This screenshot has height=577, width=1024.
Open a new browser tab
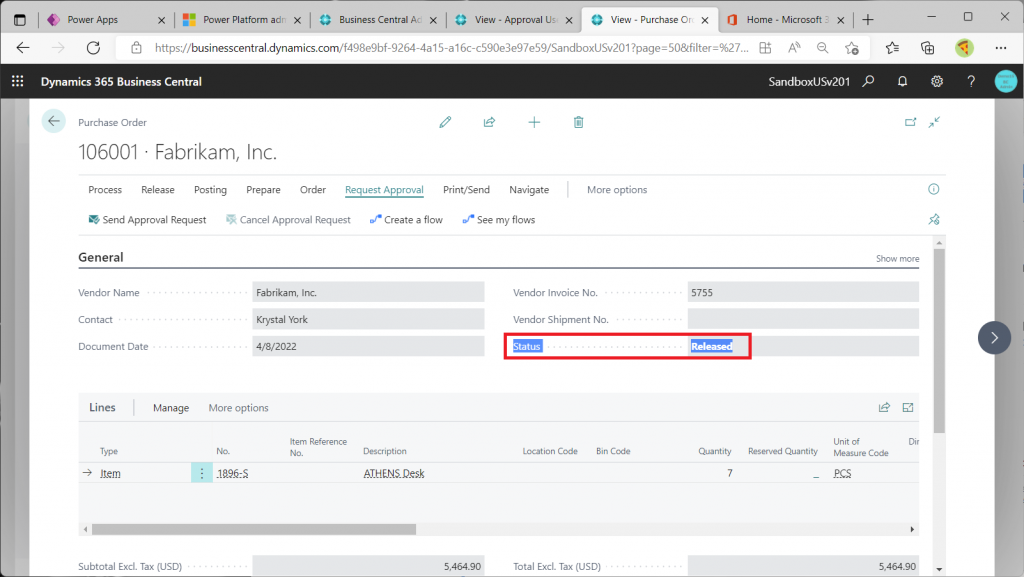click(868, 20)
